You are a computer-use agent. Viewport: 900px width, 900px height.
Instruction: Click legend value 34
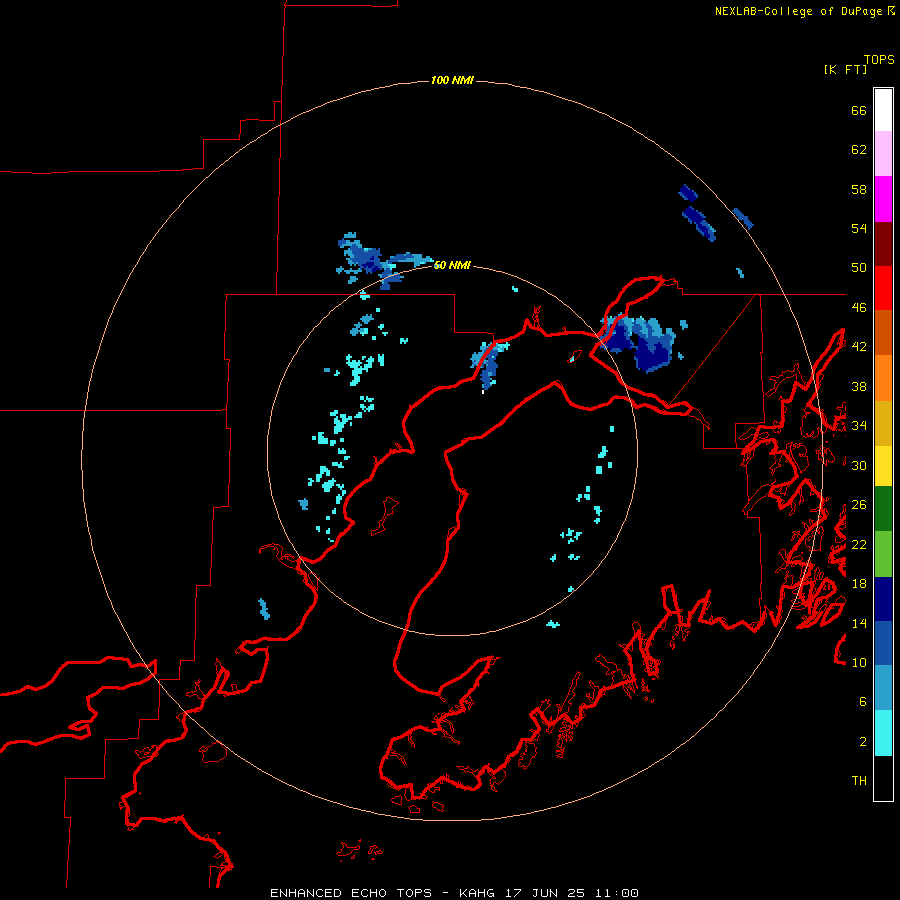859,426
